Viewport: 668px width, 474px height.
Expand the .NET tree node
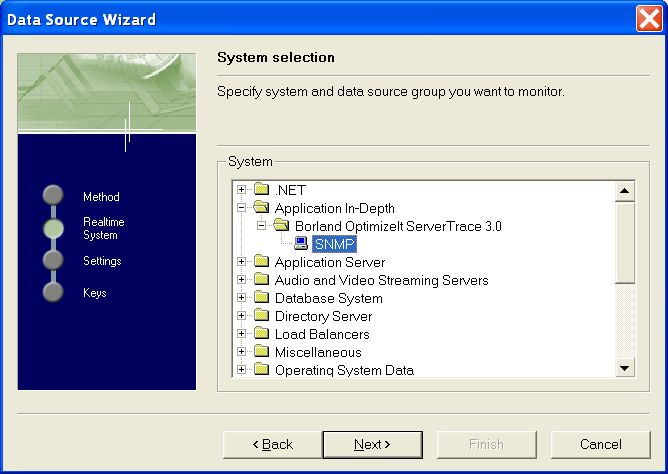(x=242, y=190)
